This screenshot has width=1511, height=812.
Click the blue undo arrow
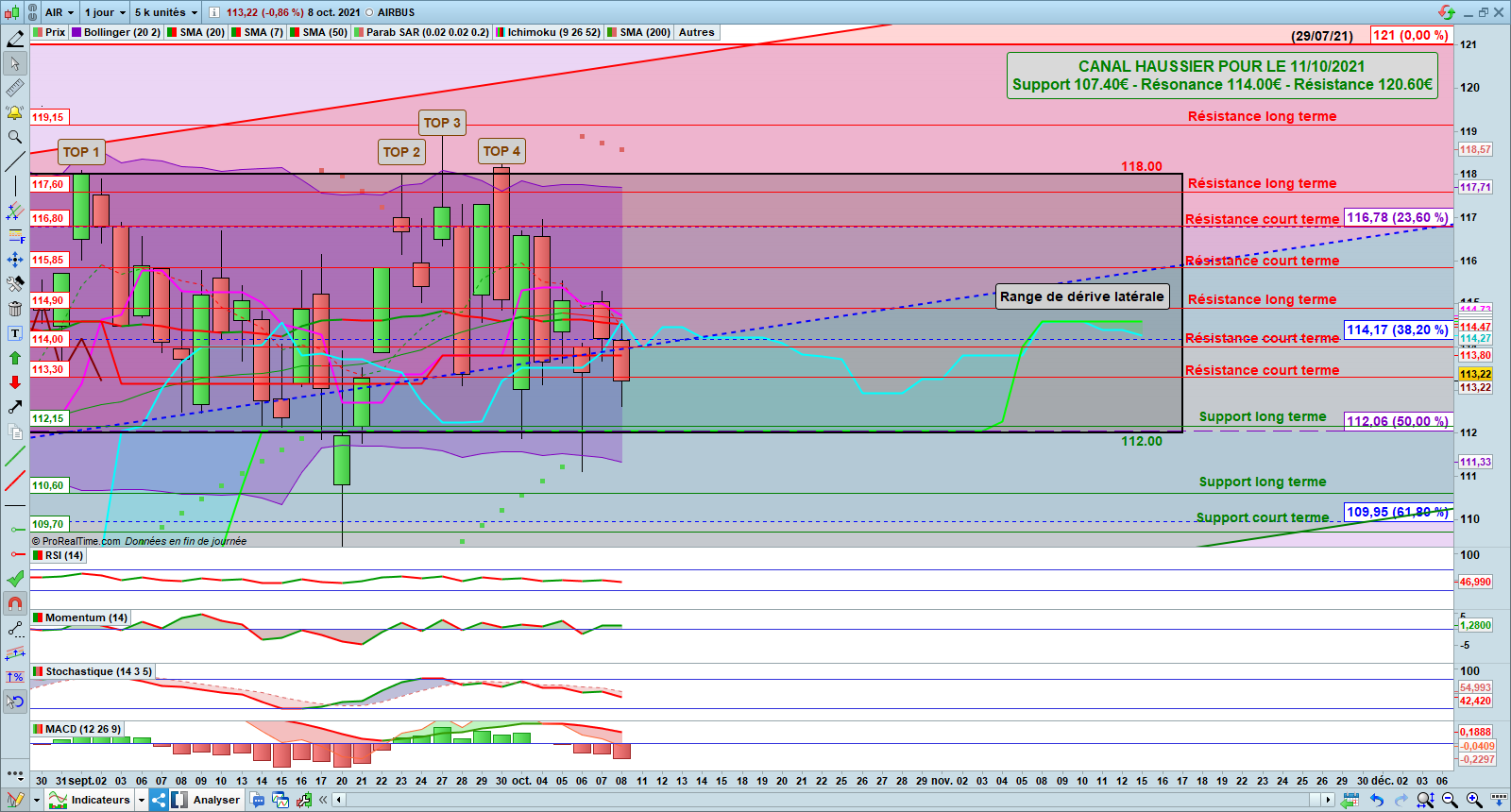click(x=1377, y=800)
